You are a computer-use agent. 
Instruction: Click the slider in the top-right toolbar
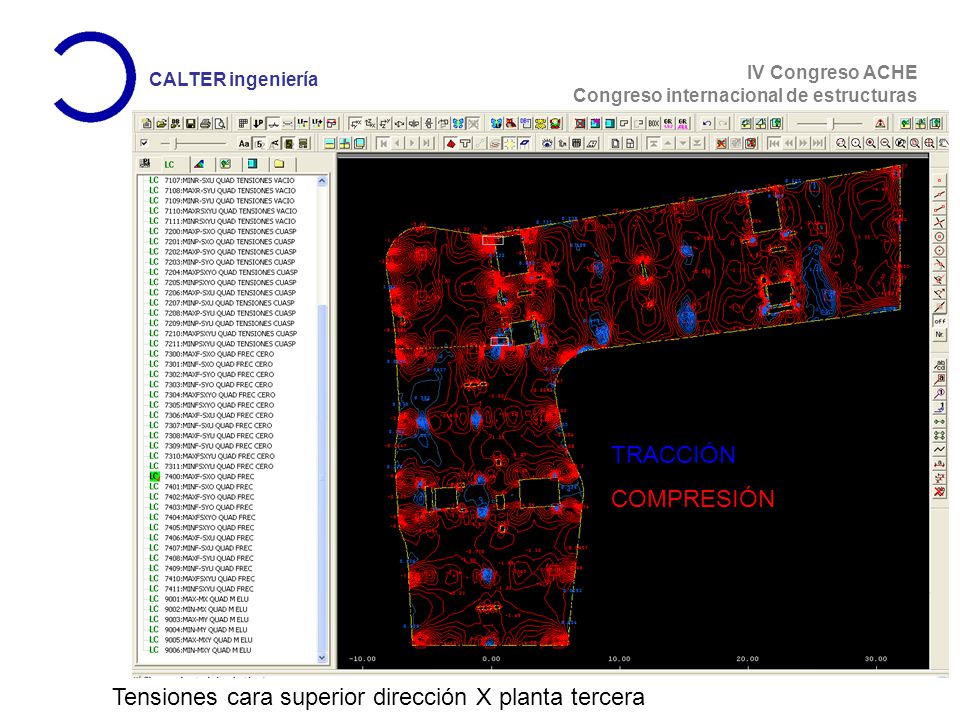(829, 124)
